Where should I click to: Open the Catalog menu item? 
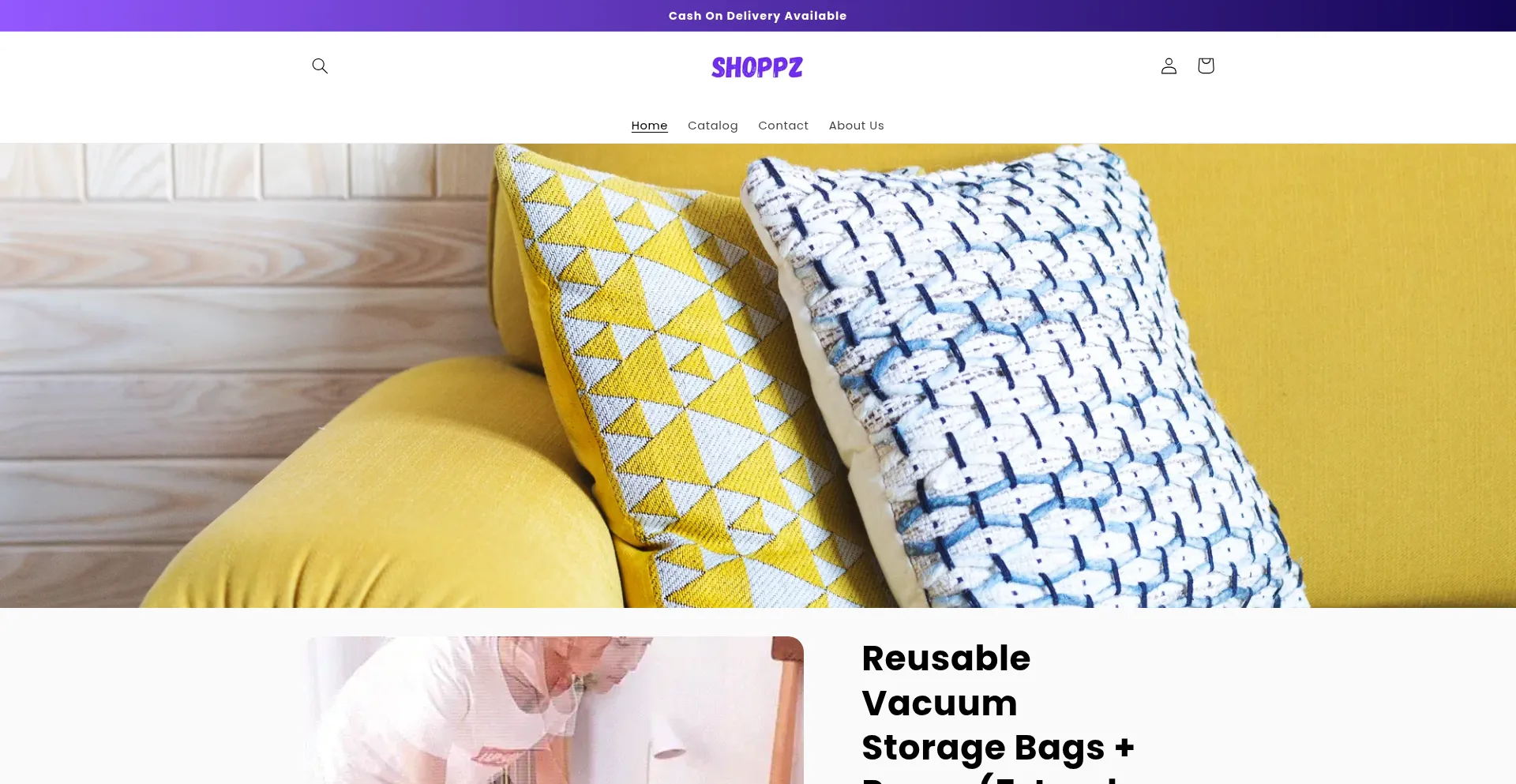coord(712,126)
